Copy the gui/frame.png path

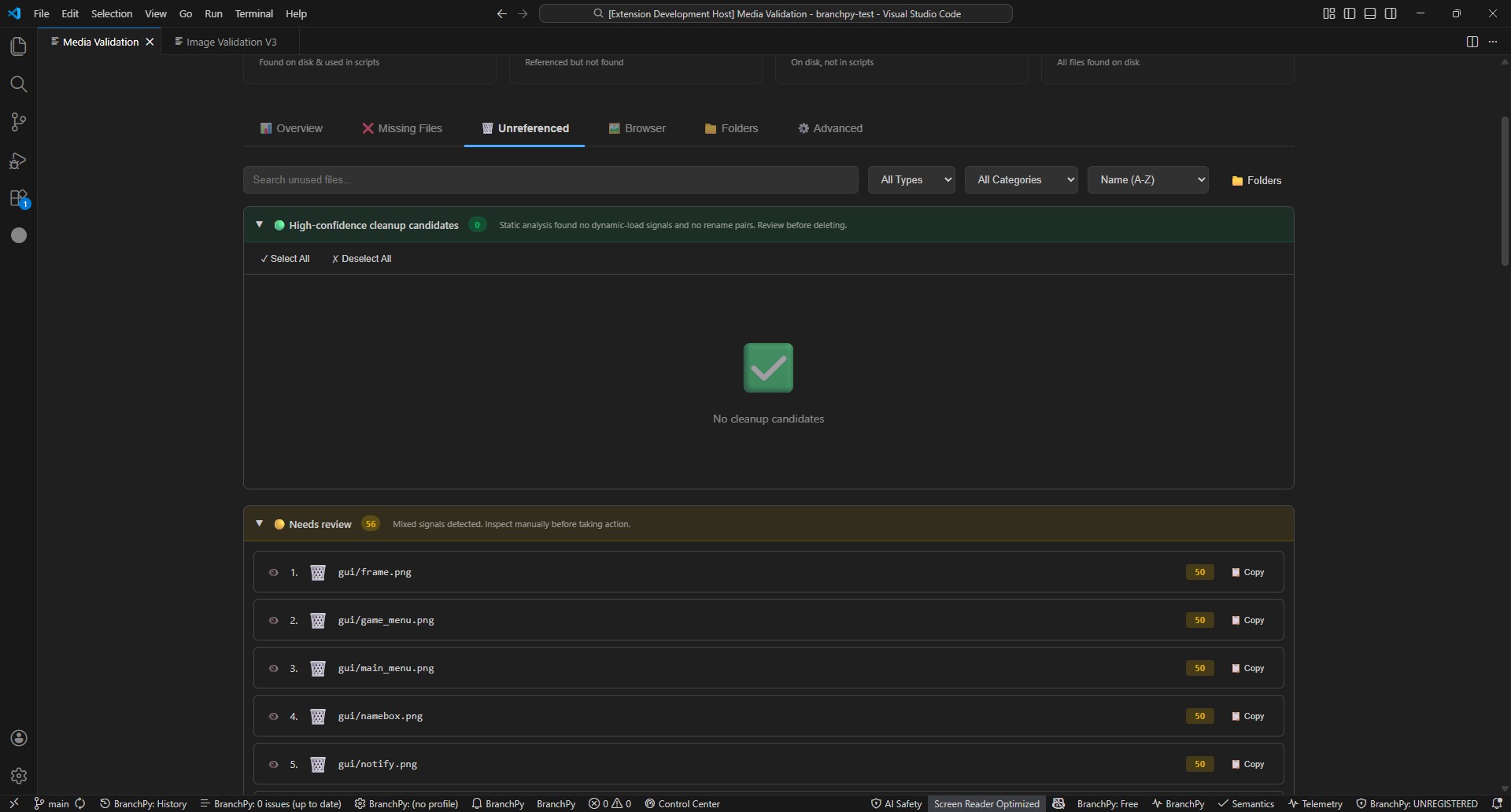click(x=1248, y=573)
